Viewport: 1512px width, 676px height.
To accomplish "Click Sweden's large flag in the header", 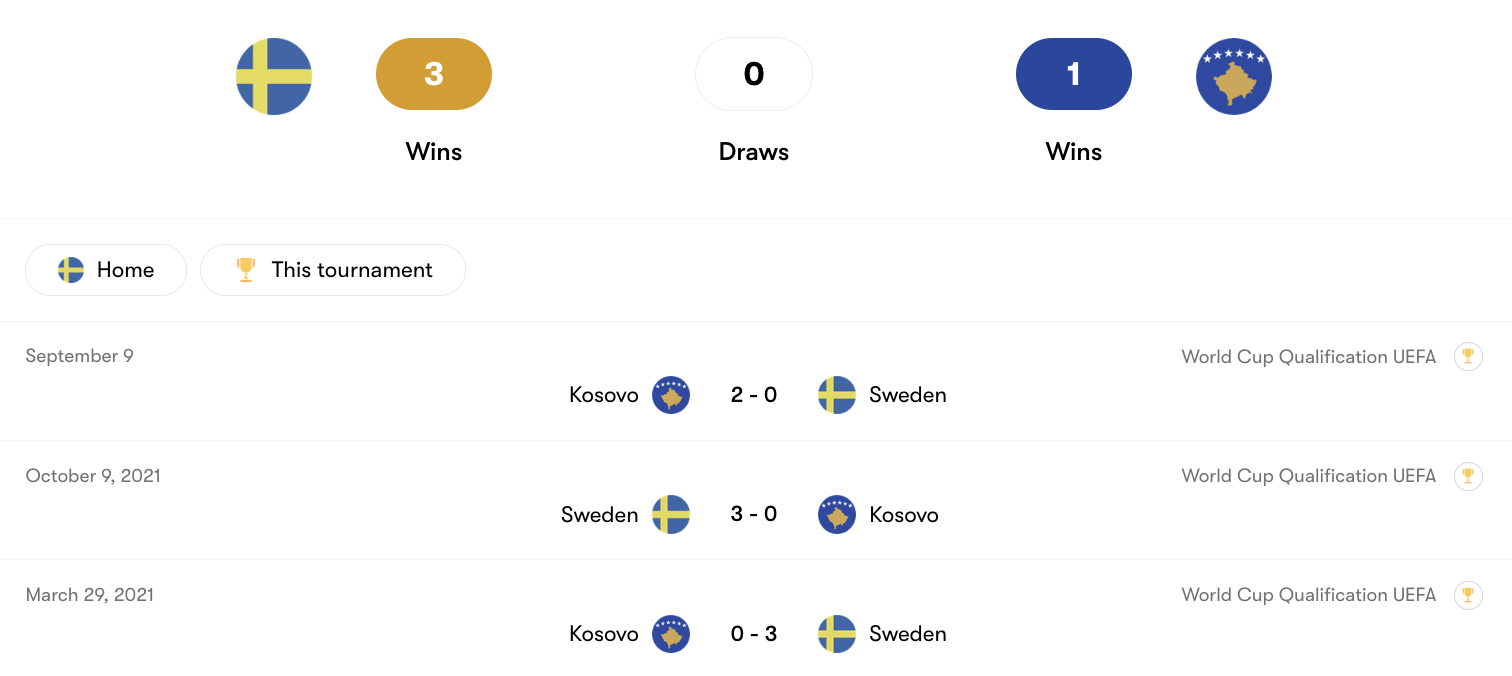I will pyautogui.click(x=274, y=76).
